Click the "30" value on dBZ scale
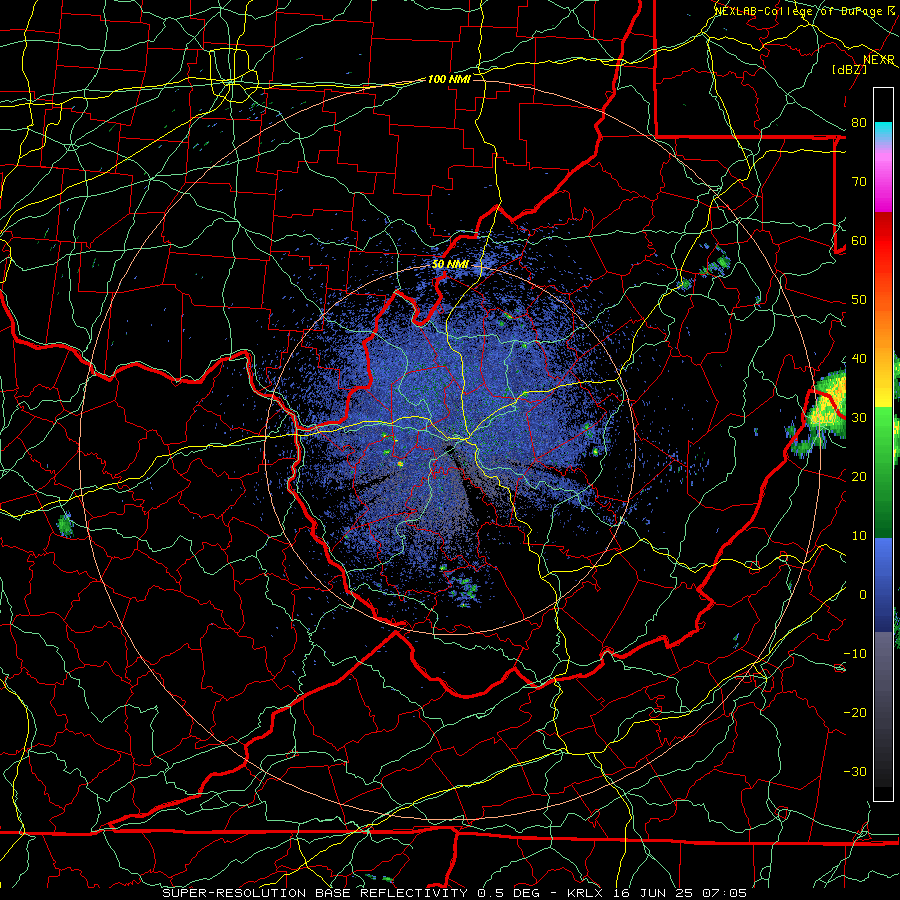 [859, 418]
